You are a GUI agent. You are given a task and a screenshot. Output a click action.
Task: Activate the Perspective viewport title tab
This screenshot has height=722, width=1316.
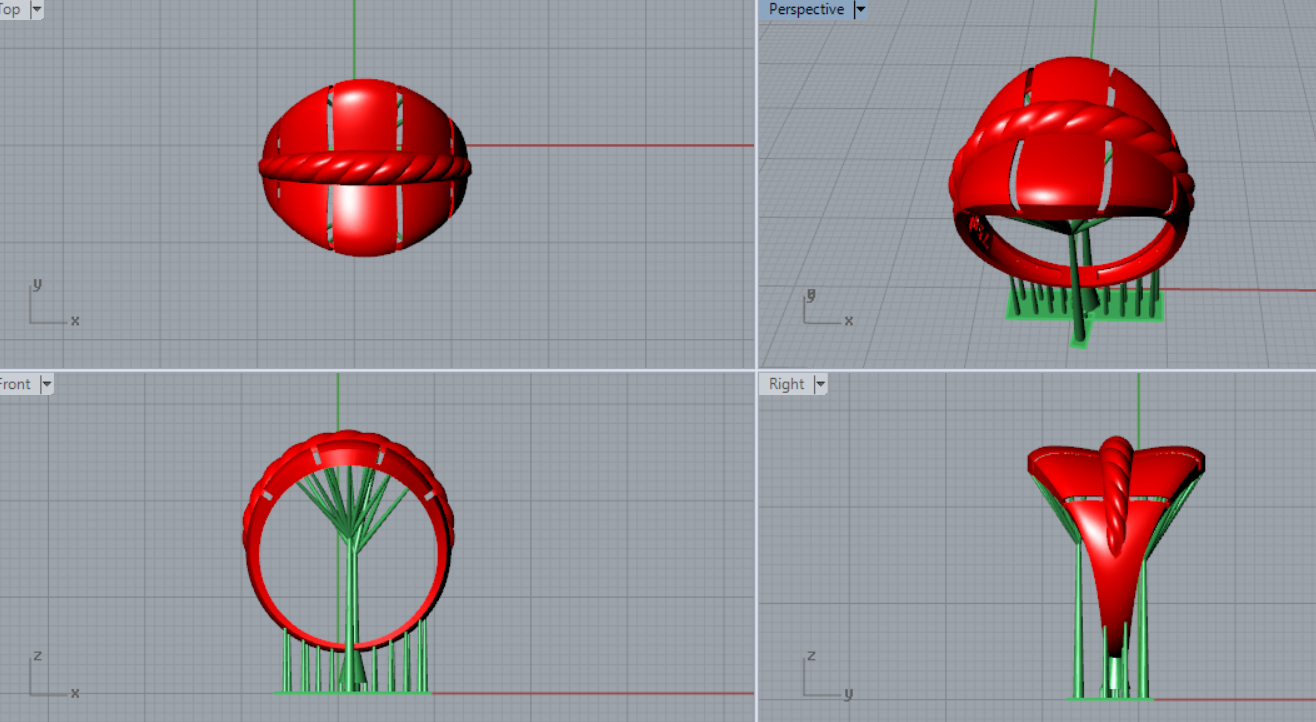(x=806, y=10)
